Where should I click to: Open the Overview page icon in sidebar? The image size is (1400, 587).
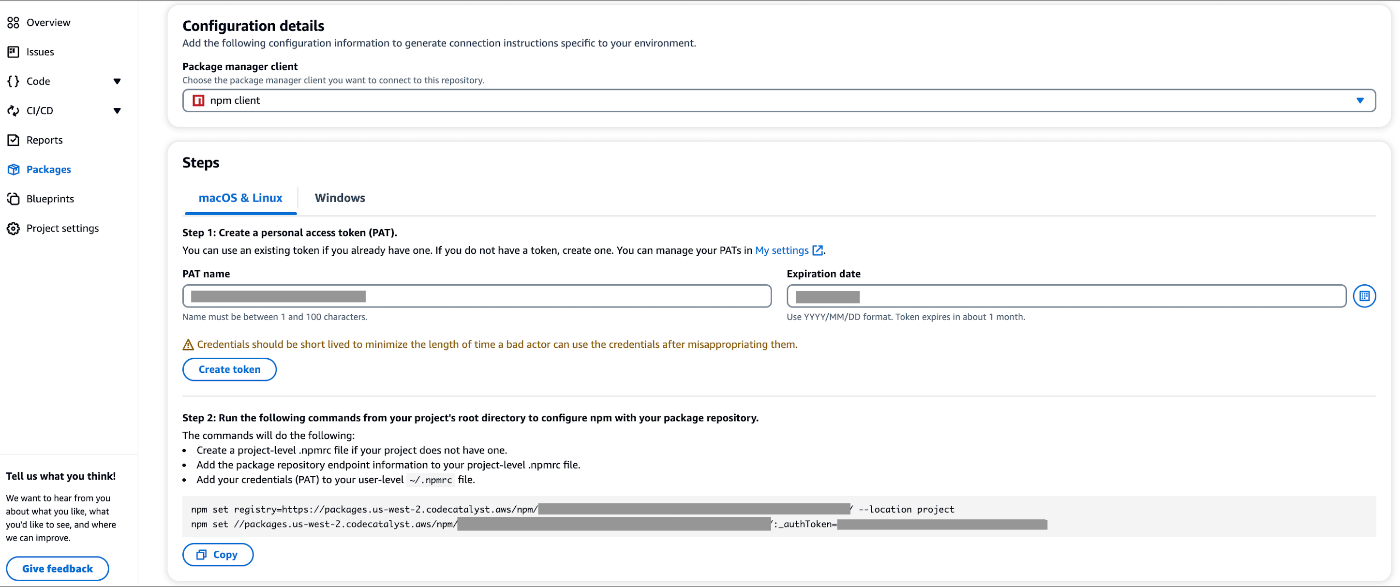tap(13, 22)
